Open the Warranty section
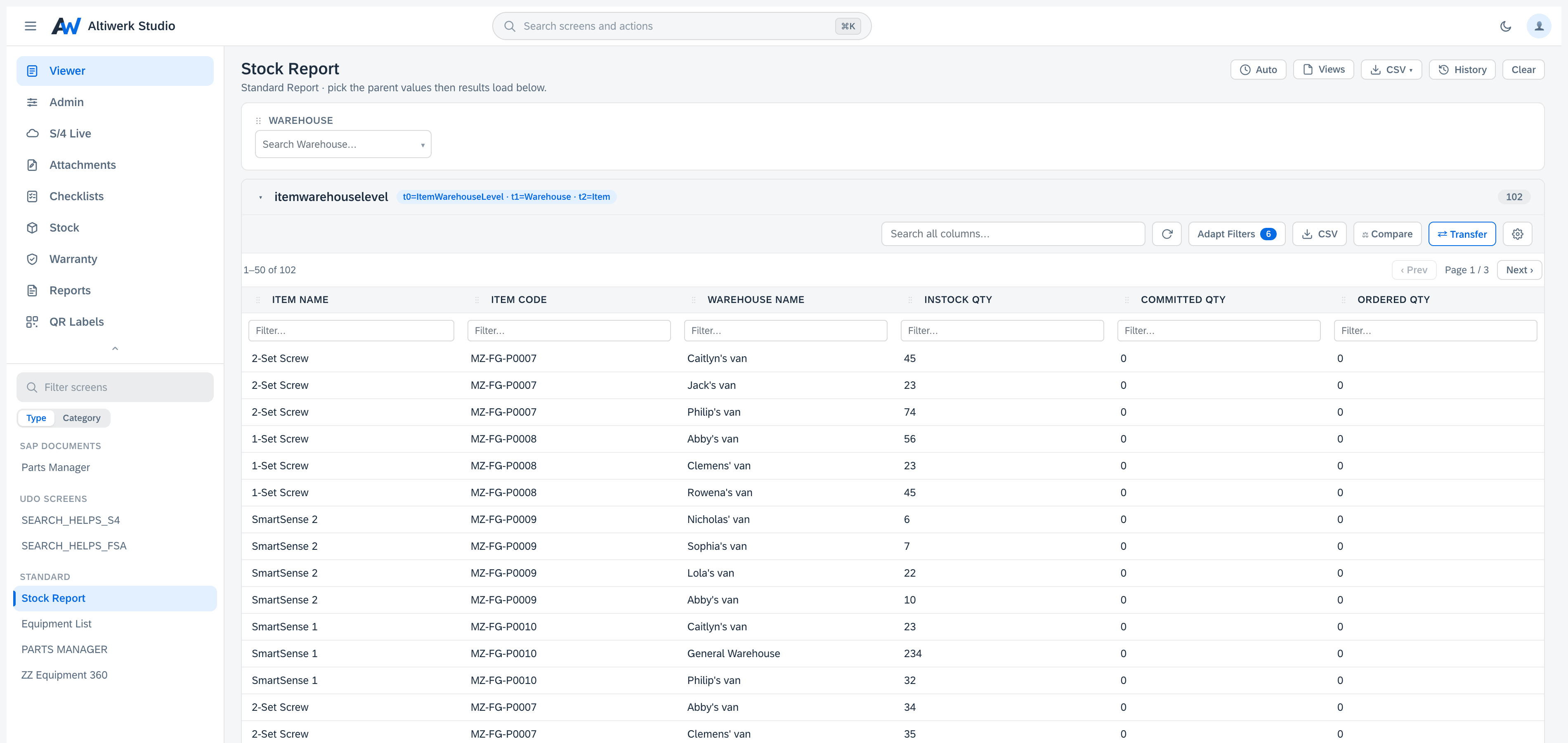Viewport: 1568px width, 743px height. tap(115, 259)
